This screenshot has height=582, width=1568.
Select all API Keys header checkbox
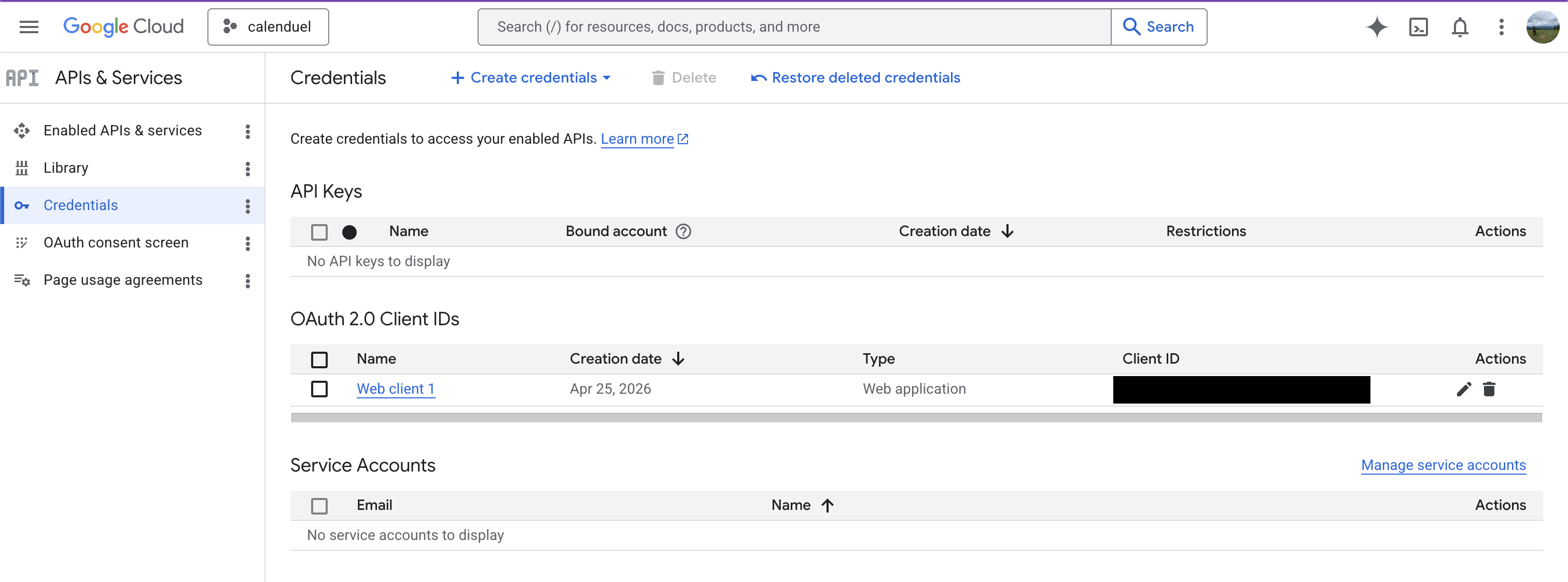[319, 232]
